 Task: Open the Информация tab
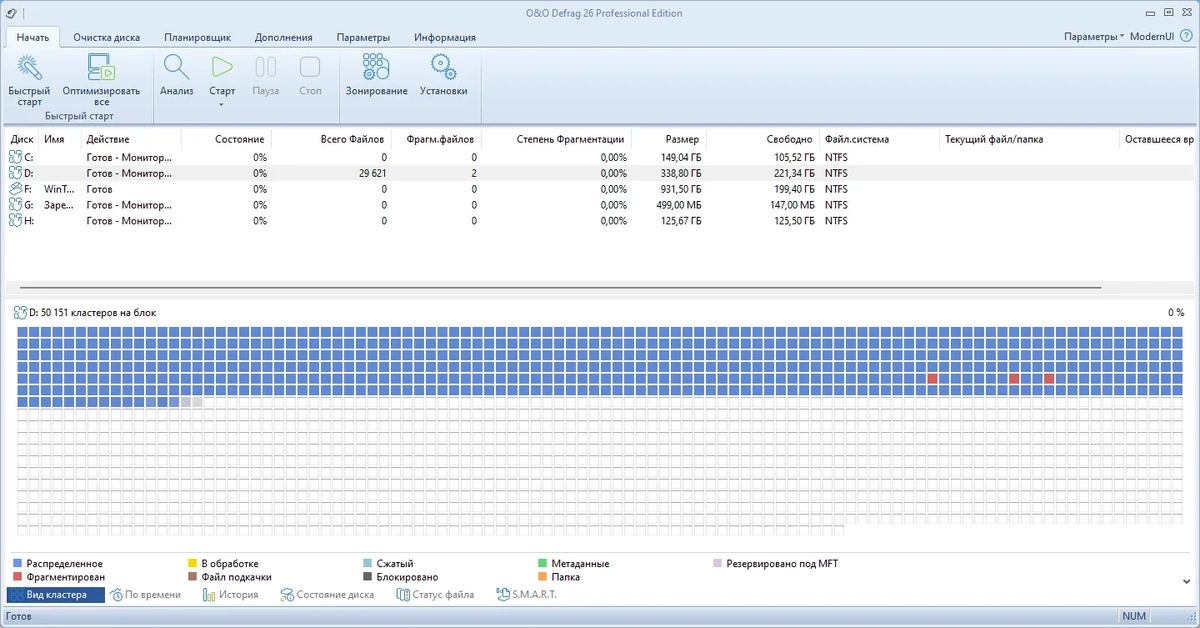[445, 37]
